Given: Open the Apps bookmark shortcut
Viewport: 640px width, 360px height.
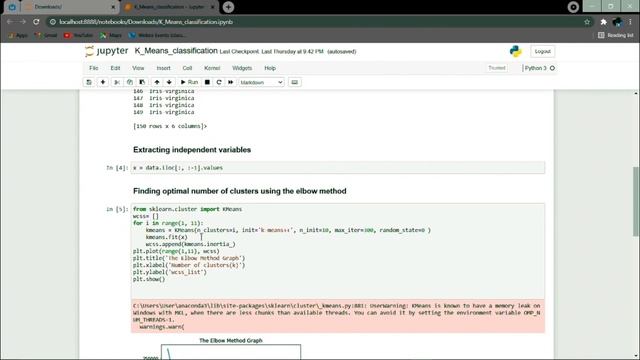Looking at the screenshot, I should pyautogui.click(x=18, y=36).
